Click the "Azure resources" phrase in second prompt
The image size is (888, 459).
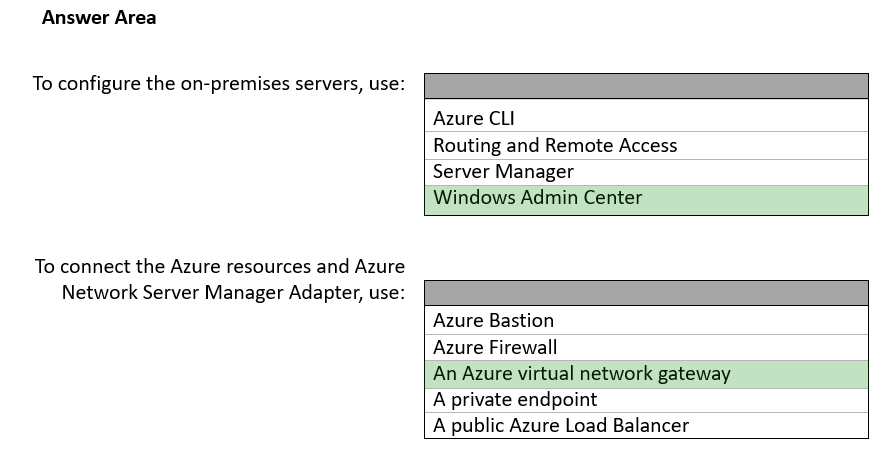click(x=236, y=267)
